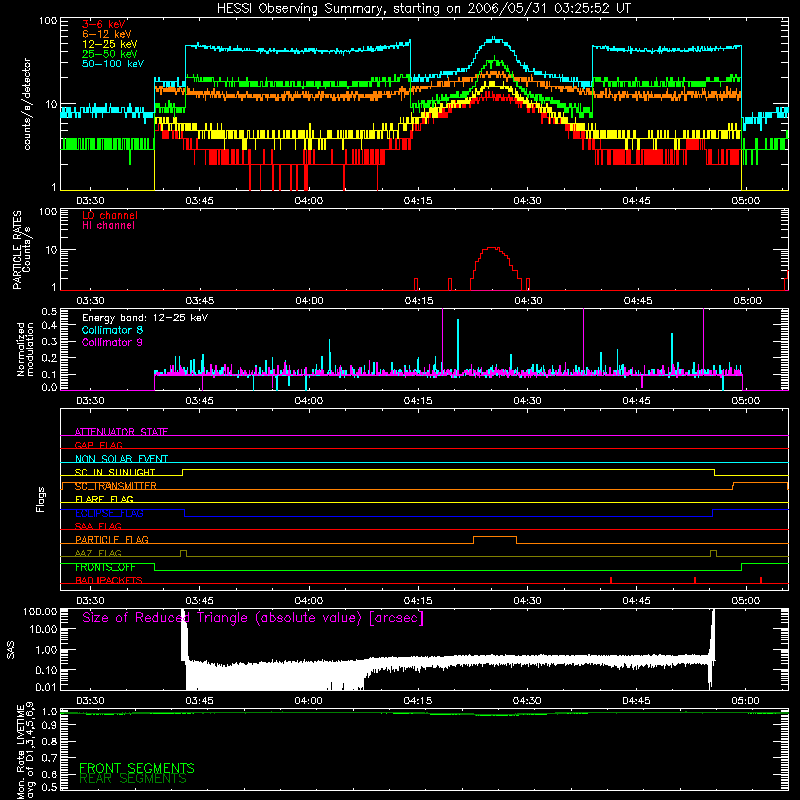The height and width of the screenshot is (800, 800).
Task: Click the raised PARTICLE_FLAG step near 04:25
Action: (495, 537)
